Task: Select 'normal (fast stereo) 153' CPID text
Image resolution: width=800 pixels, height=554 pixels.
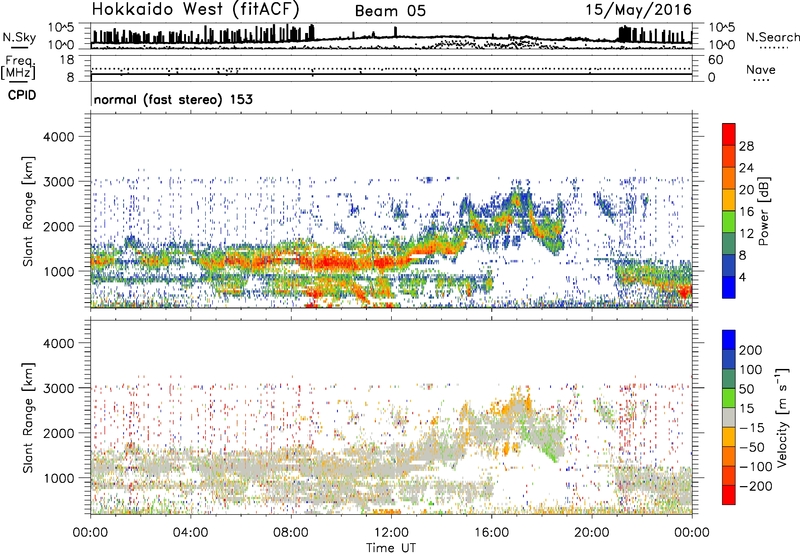Action: click(x=173, y=99)
